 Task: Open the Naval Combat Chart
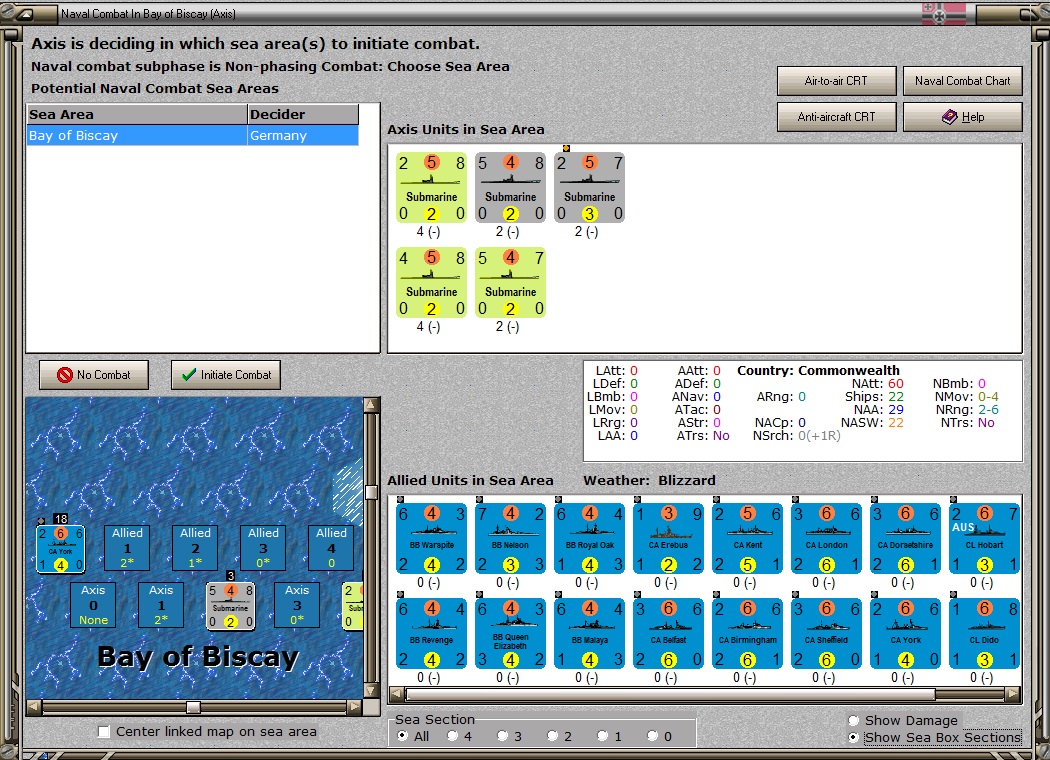pos(962,81)
